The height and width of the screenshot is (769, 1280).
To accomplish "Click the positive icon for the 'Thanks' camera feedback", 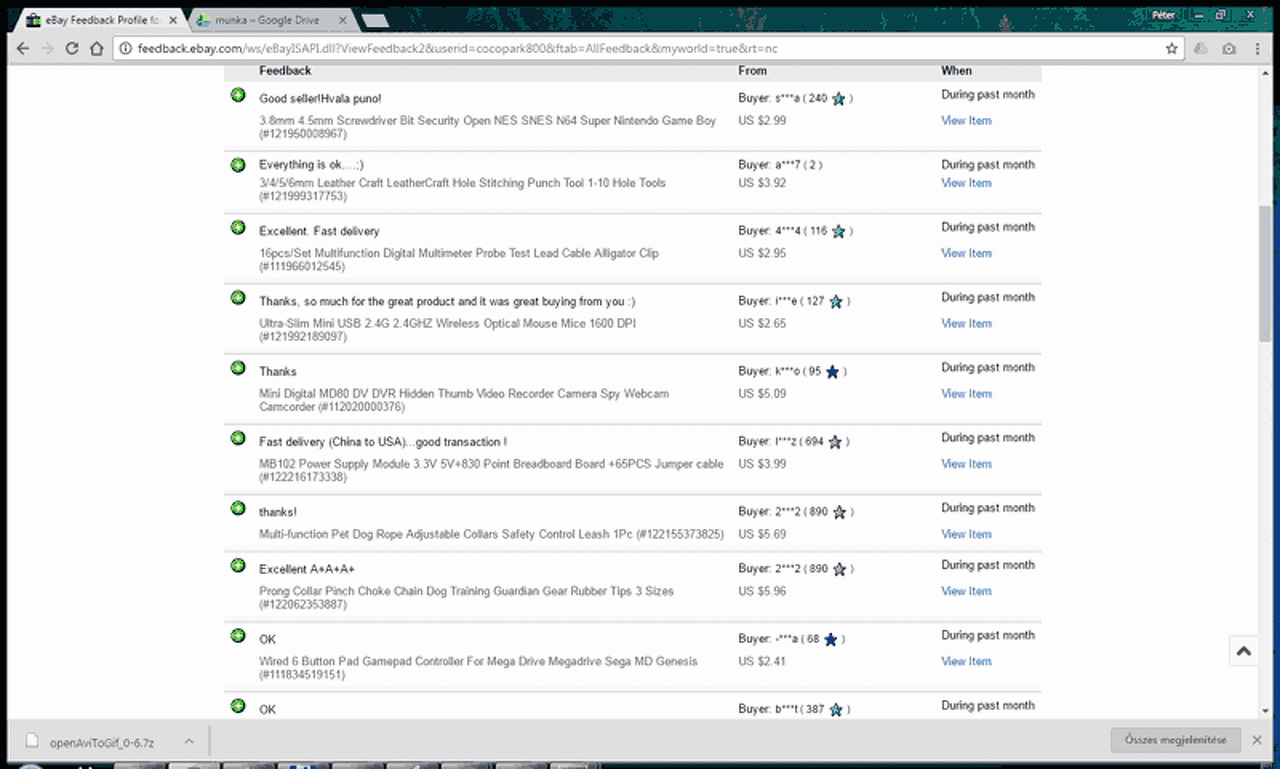I will tap(238, 367).
